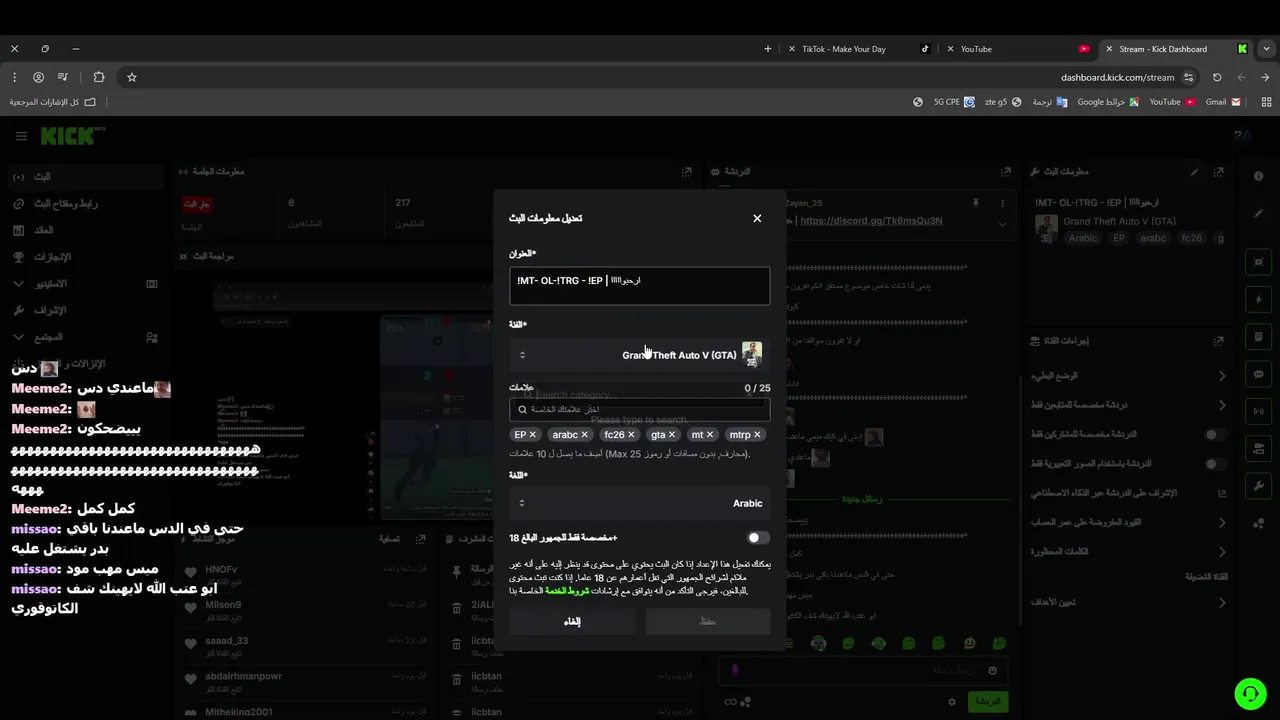
Task: Click the tags search input field
Action: (x=640, y=409)
